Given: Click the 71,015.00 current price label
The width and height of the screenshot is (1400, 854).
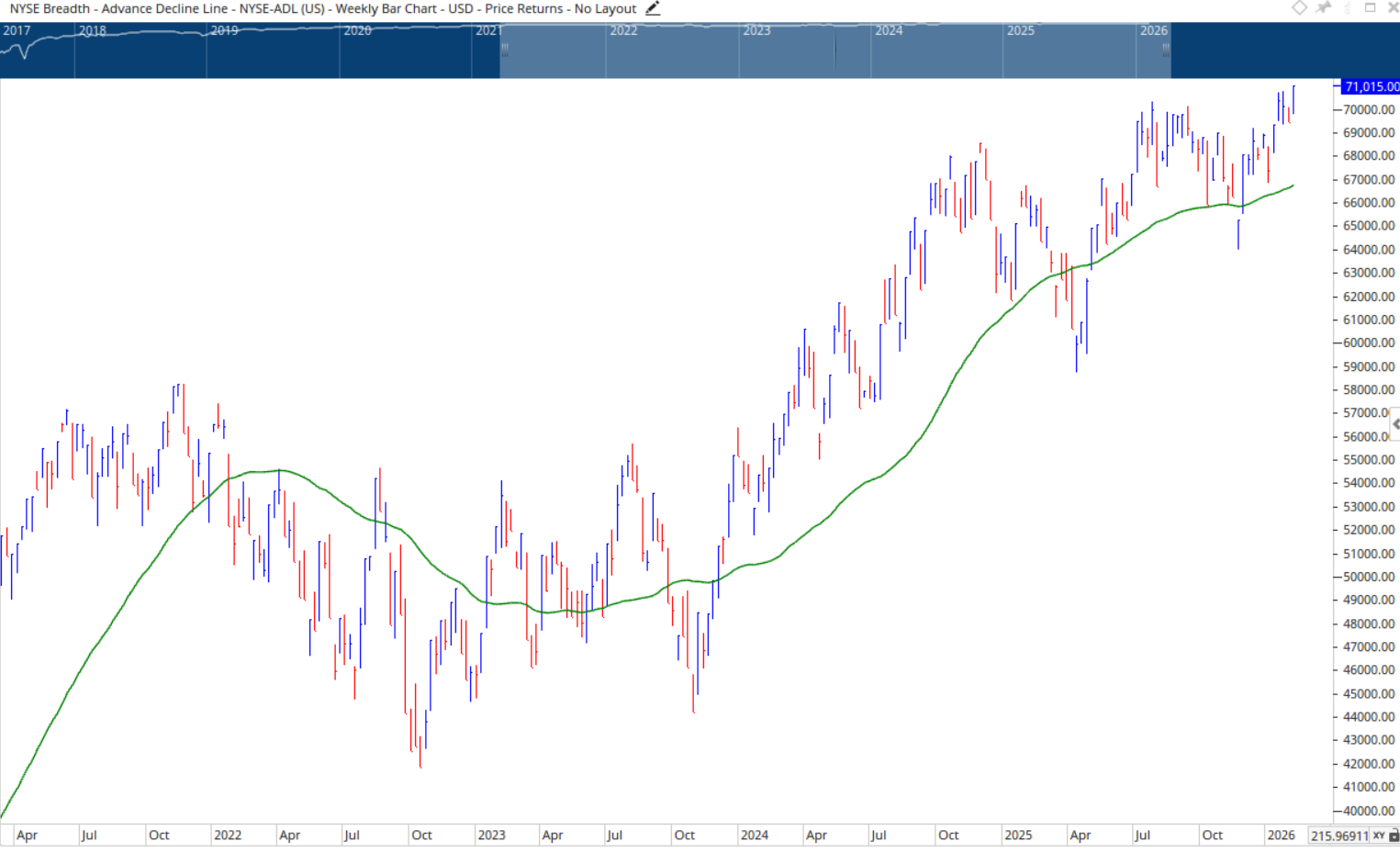Looking at the screenshot, I should coord(1372,86).
